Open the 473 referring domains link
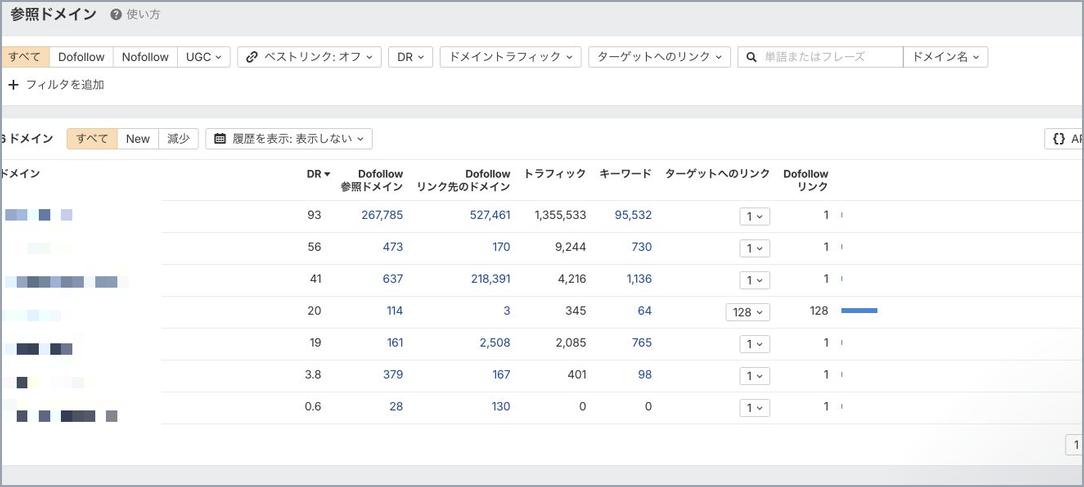 pyautogui.click(x=393, y=247)
